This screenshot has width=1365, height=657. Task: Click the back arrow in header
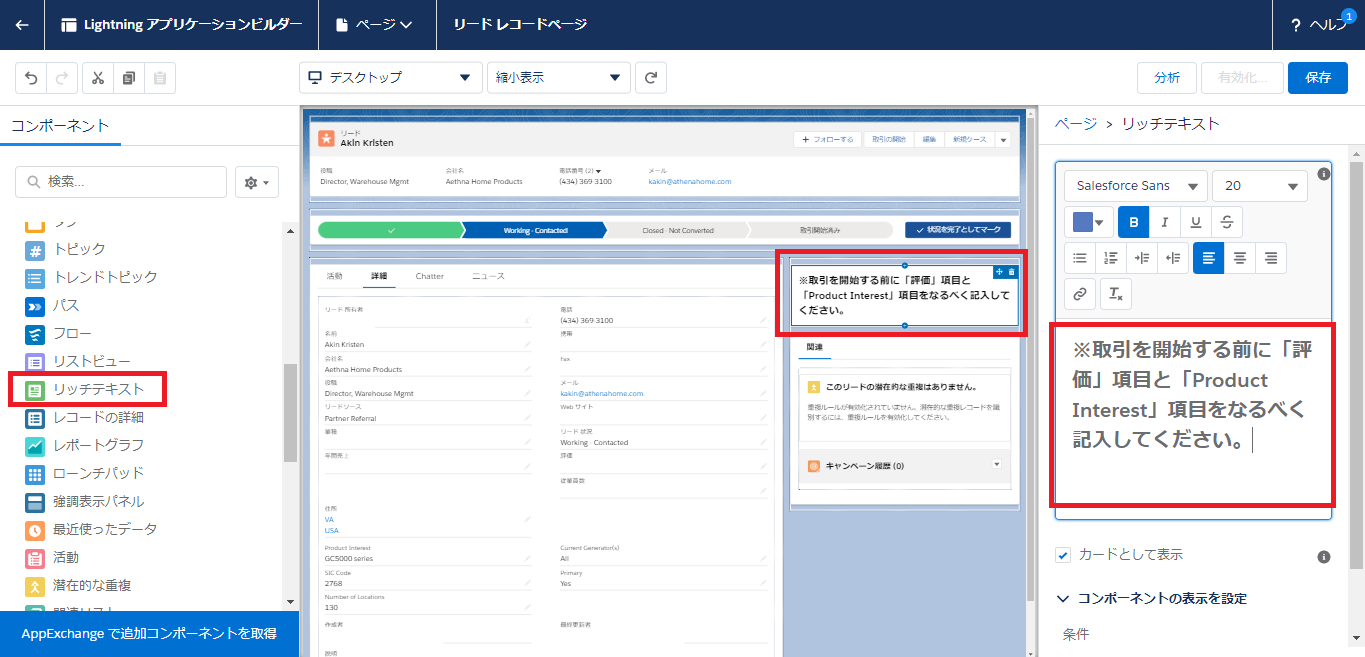(x=22, y=25)
